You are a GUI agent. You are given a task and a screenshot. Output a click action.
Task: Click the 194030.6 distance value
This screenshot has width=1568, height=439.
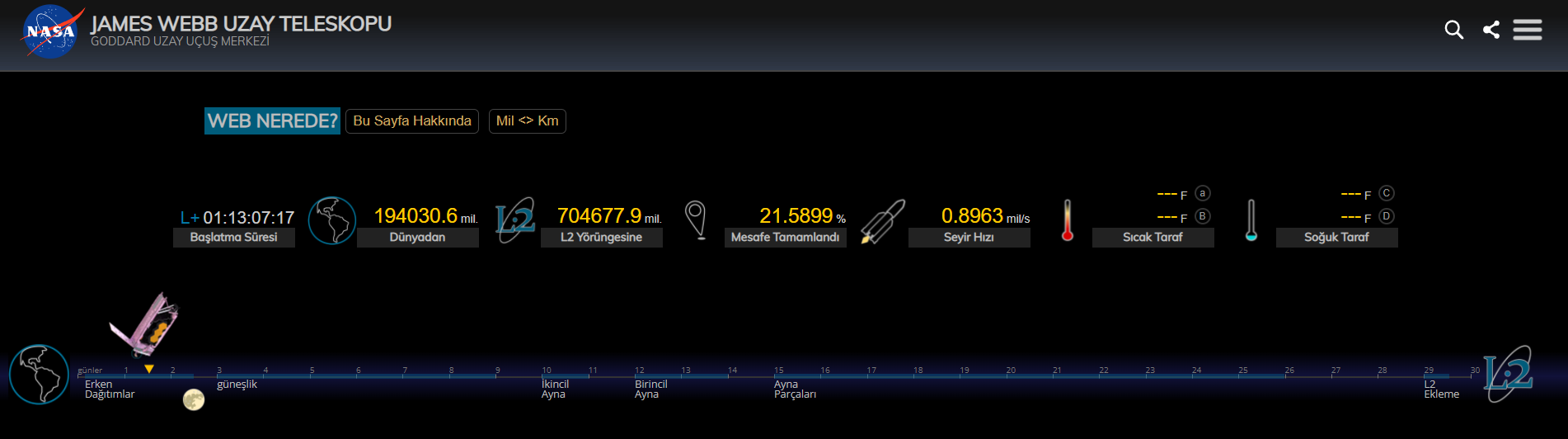pos(415,216)
